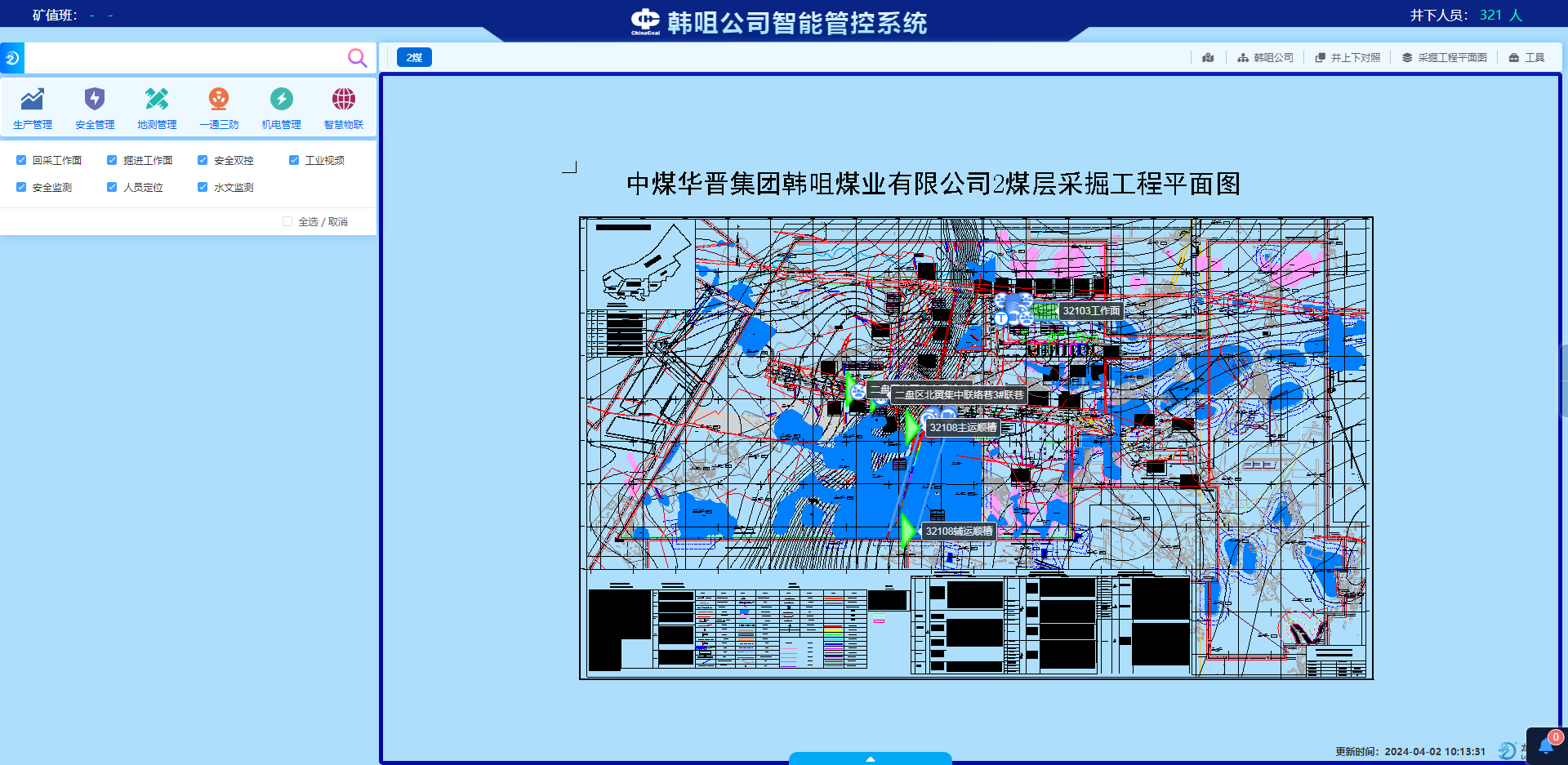Uncheck 水文监测 layer checkbox
1568x765 pixels.
click(203, 187)
